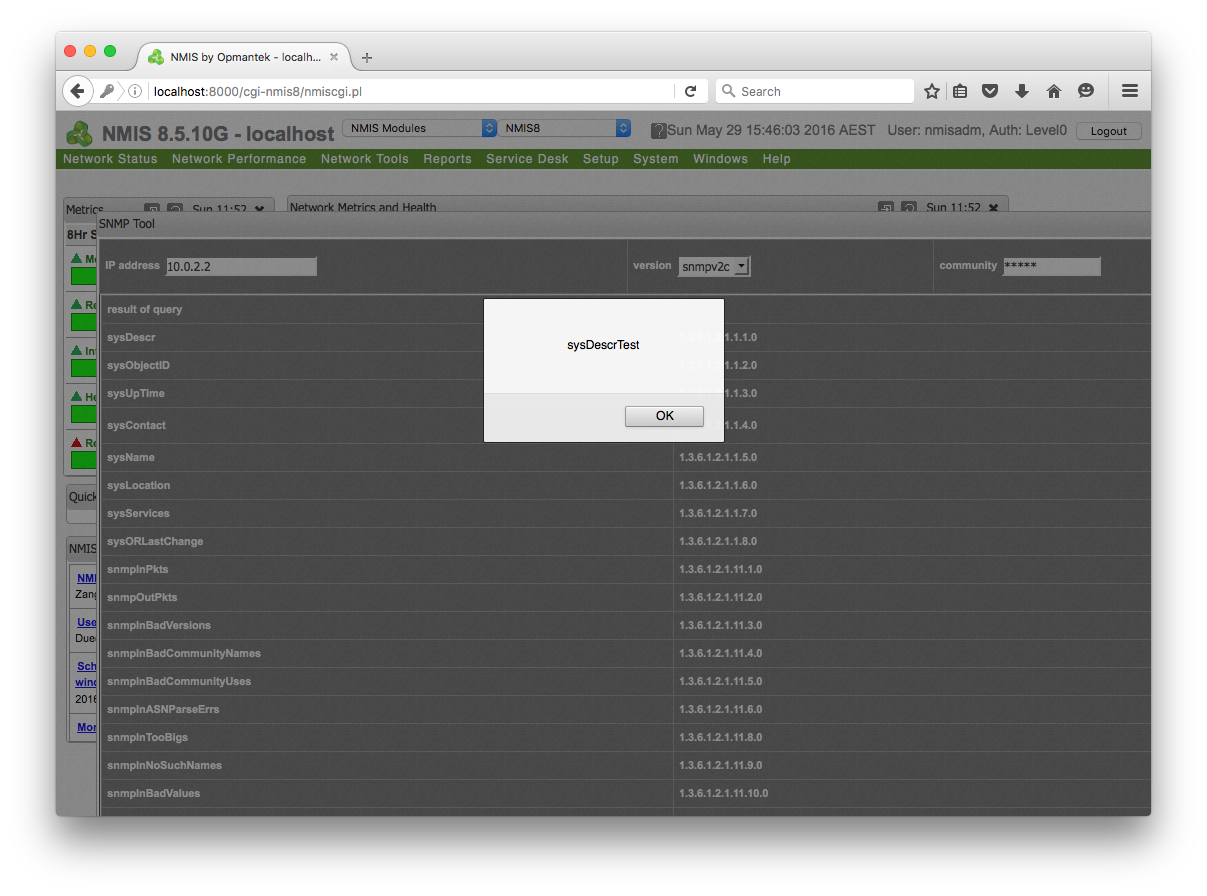This screenshot has width=1207, height=896.
Task: Click the Logout button
Action: tap(1108, 131)
